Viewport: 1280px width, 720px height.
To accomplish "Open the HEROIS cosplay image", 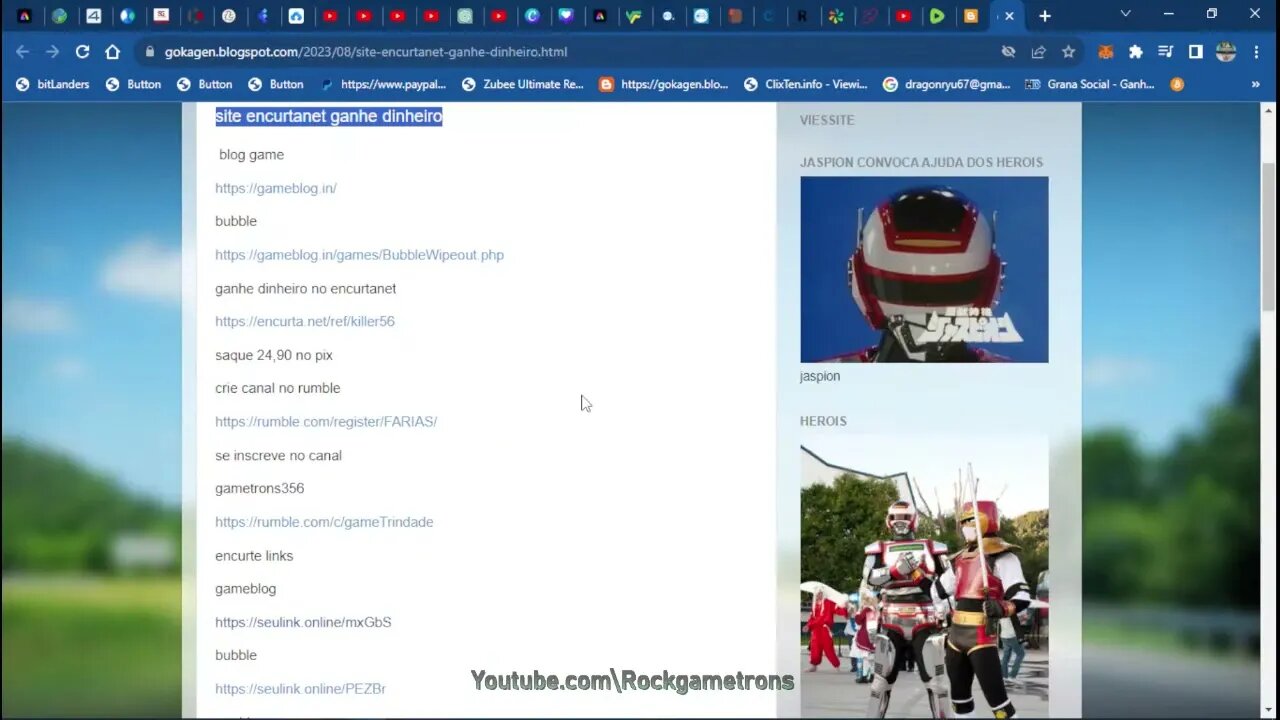I will [x=924, y=576].
